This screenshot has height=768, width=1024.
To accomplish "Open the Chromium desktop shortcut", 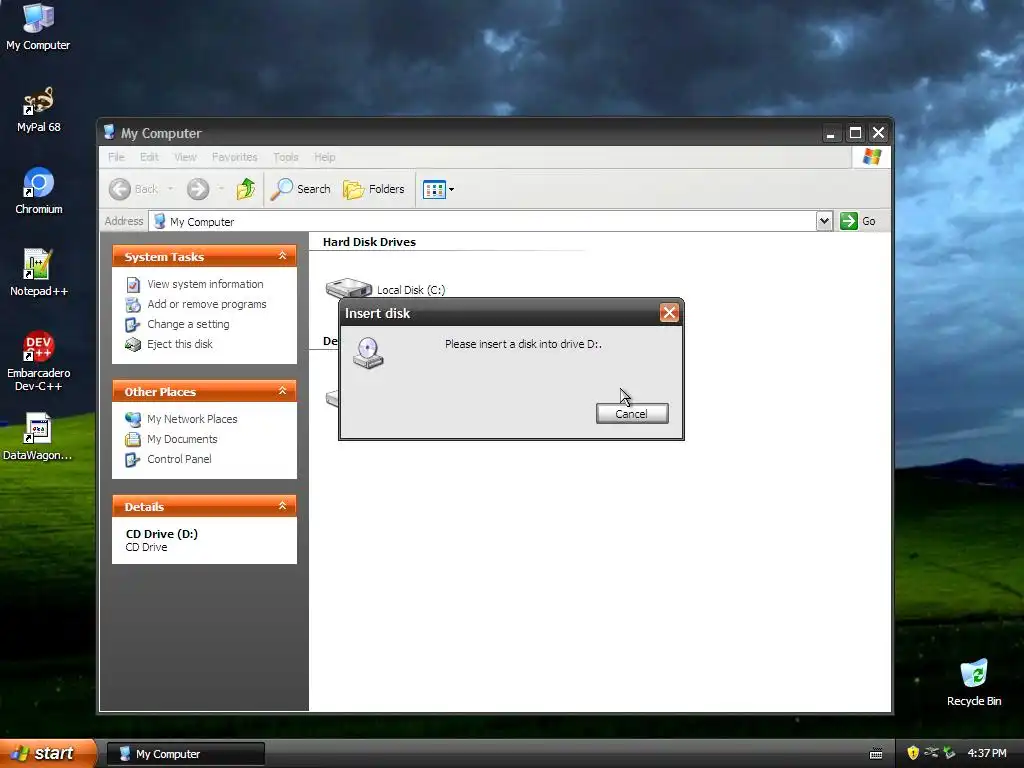I will point(39,191).
